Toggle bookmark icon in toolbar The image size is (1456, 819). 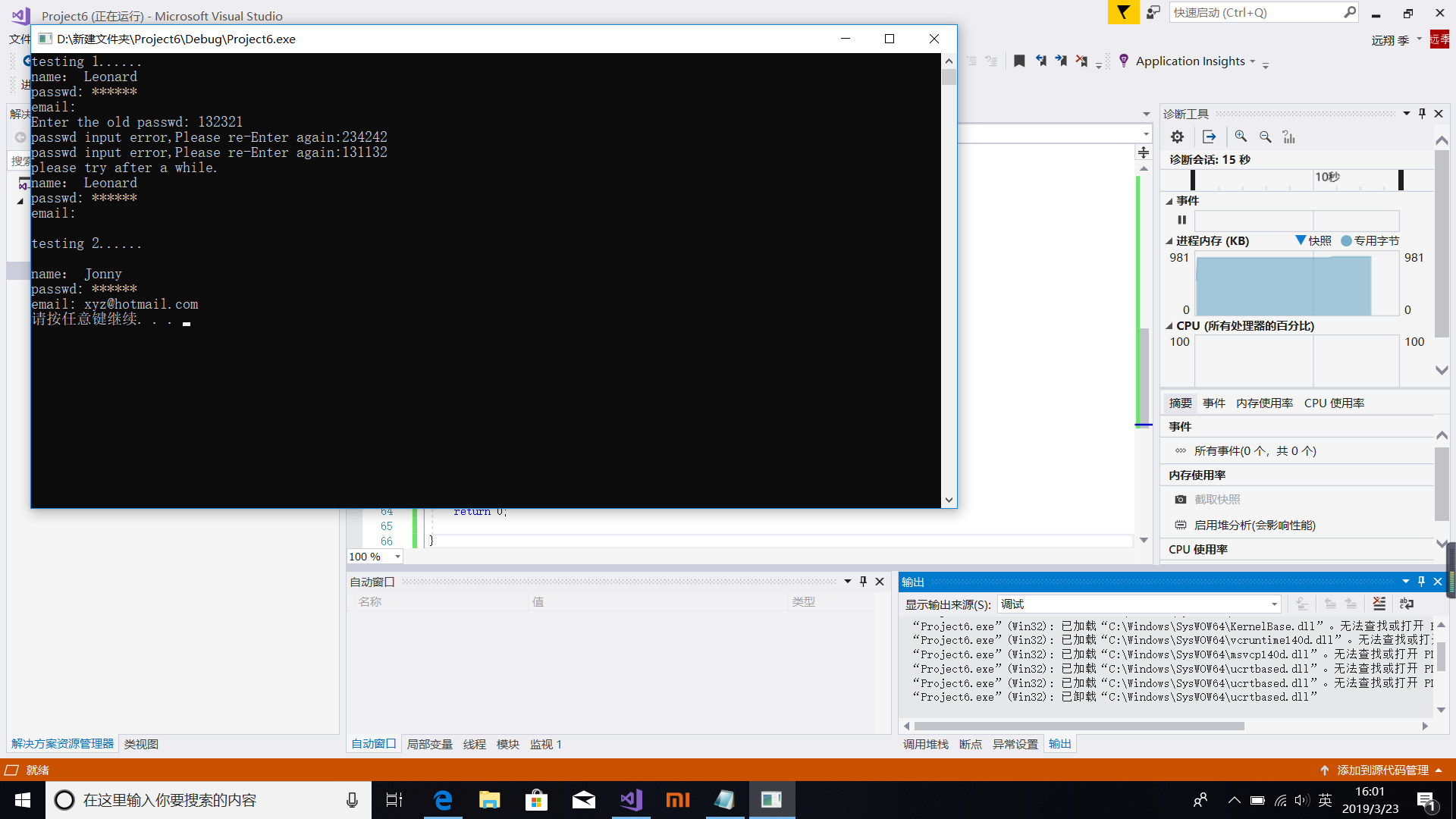pyautogui.click(x=1019, y=61)
